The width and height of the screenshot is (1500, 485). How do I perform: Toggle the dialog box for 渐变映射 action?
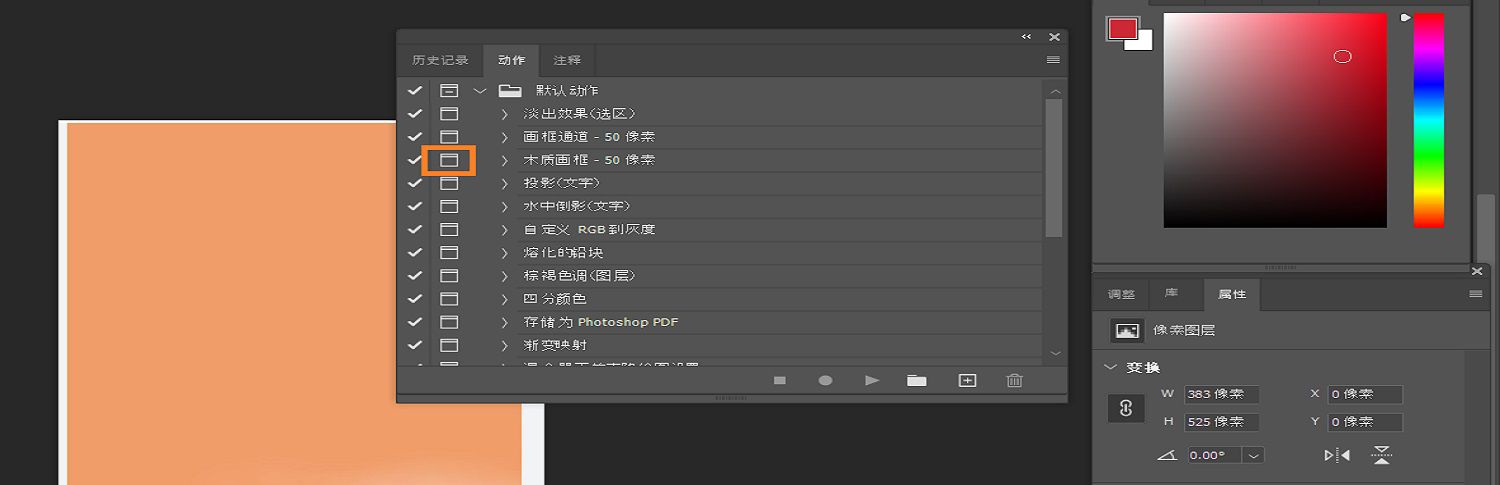(x=449, y=345)
